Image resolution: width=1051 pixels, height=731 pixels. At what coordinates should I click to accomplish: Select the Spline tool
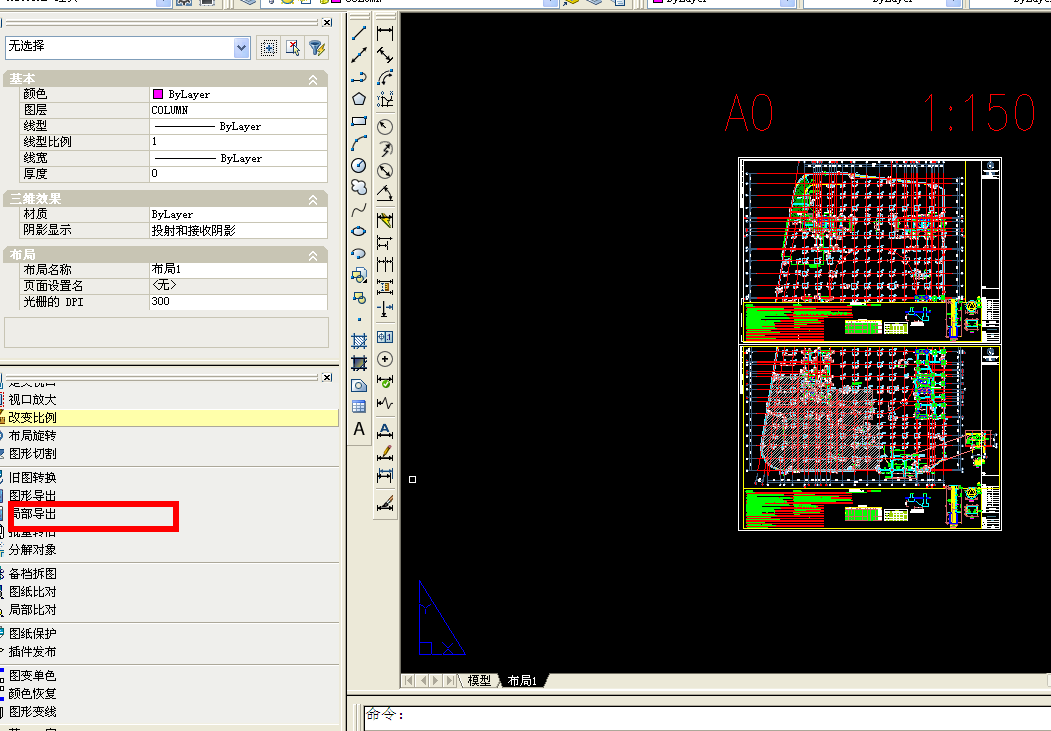[x=359, y=210]
